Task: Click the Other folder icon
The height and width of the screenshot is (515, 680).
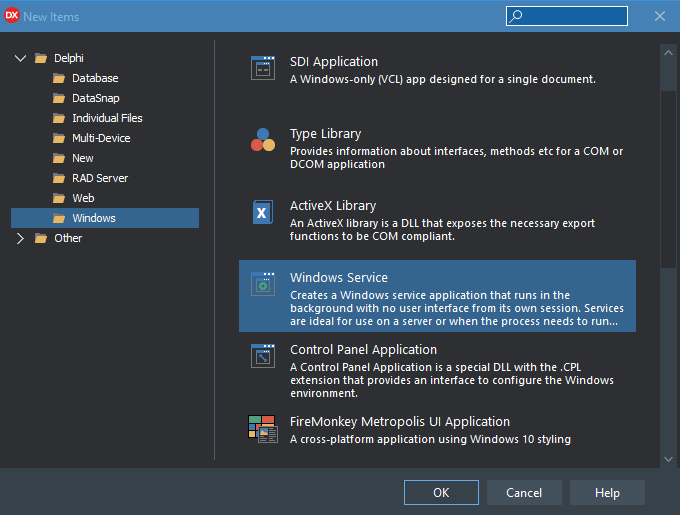Action: (x=41, y=238)
